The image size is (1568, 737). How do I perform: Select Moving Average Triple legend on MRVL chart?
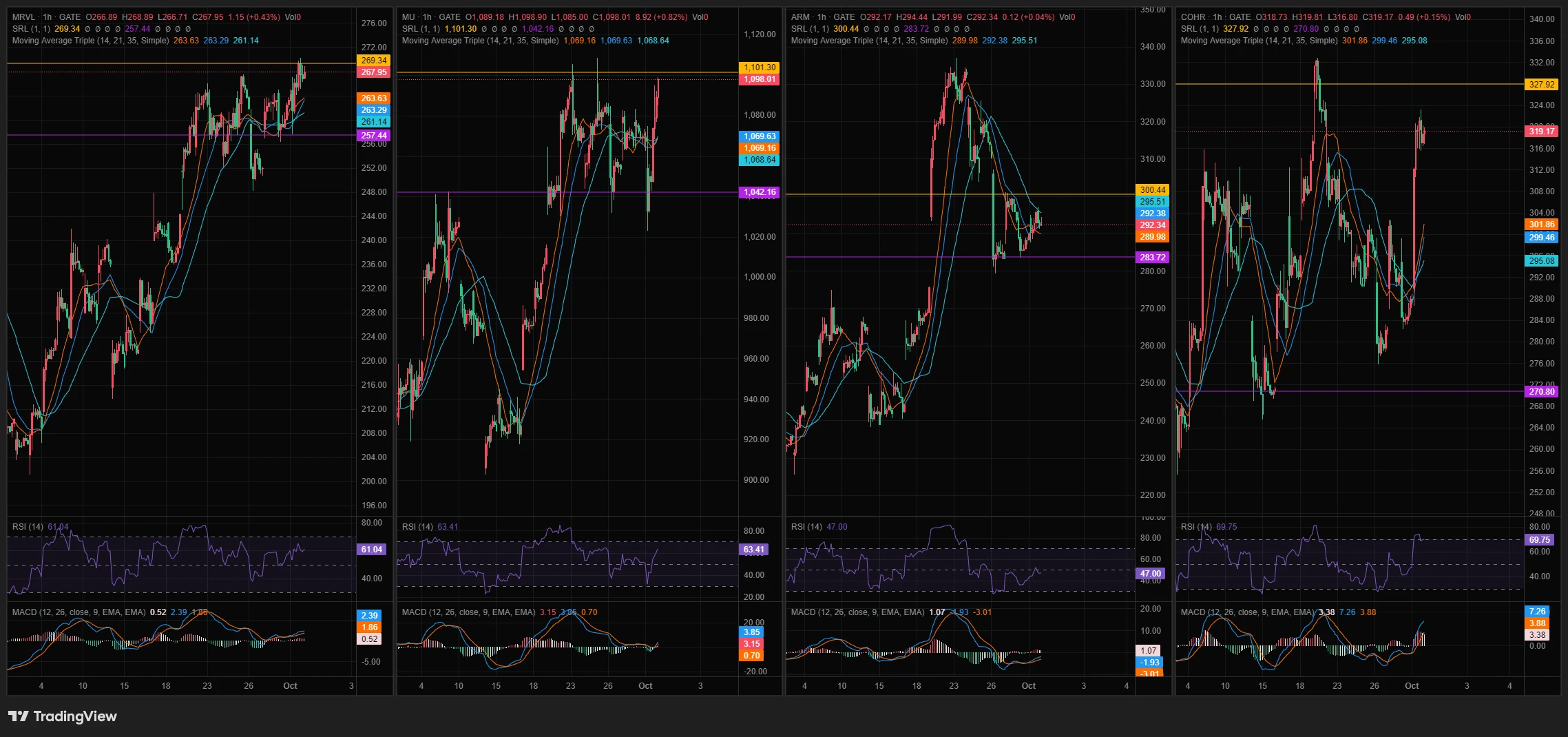point(90,41)
